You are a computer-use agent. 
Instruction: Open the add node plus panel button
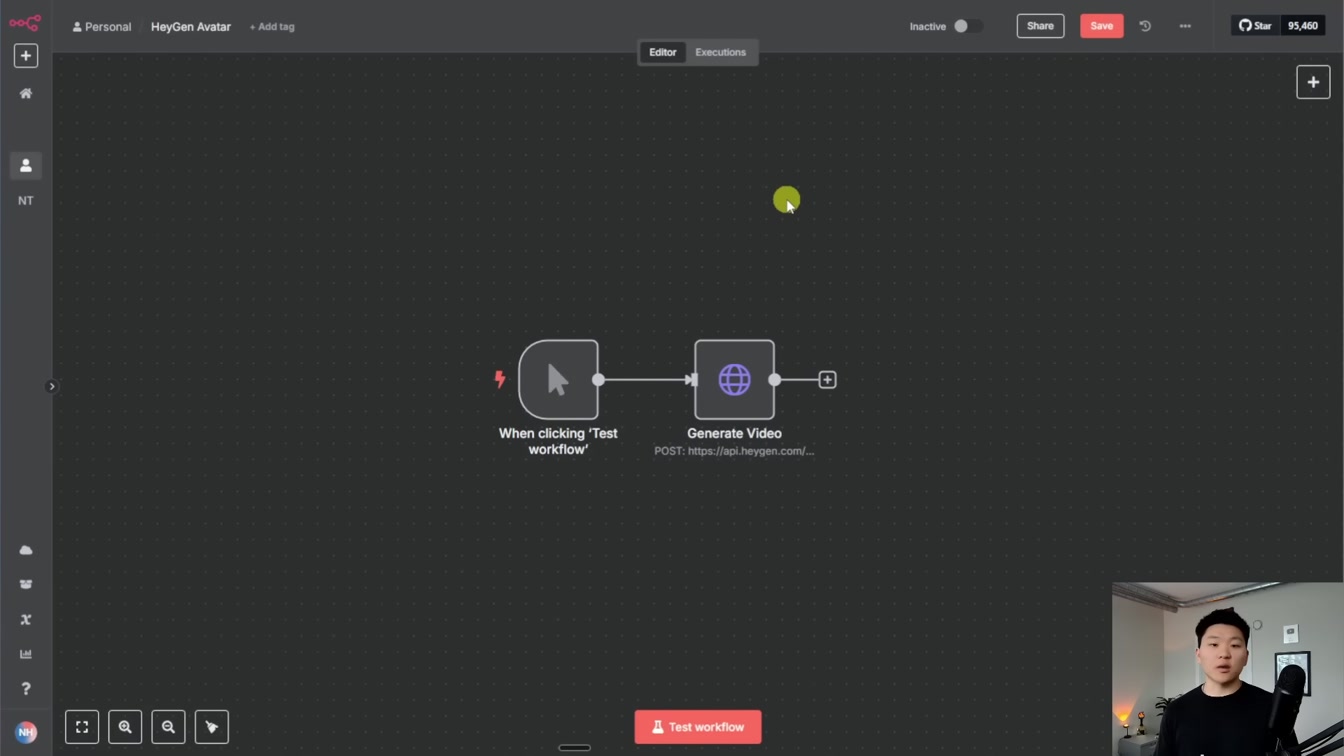[1313, 82]
